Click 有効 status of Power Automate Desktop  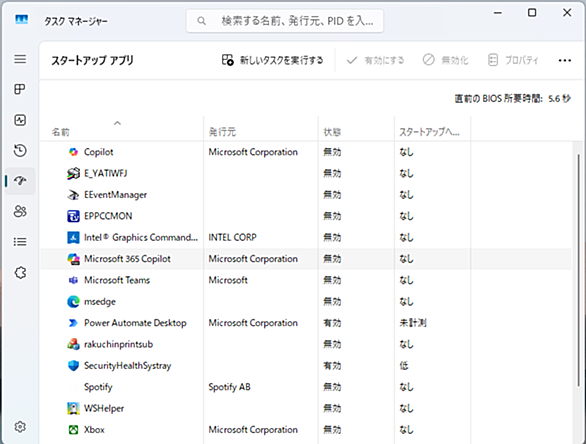(332, 323)
